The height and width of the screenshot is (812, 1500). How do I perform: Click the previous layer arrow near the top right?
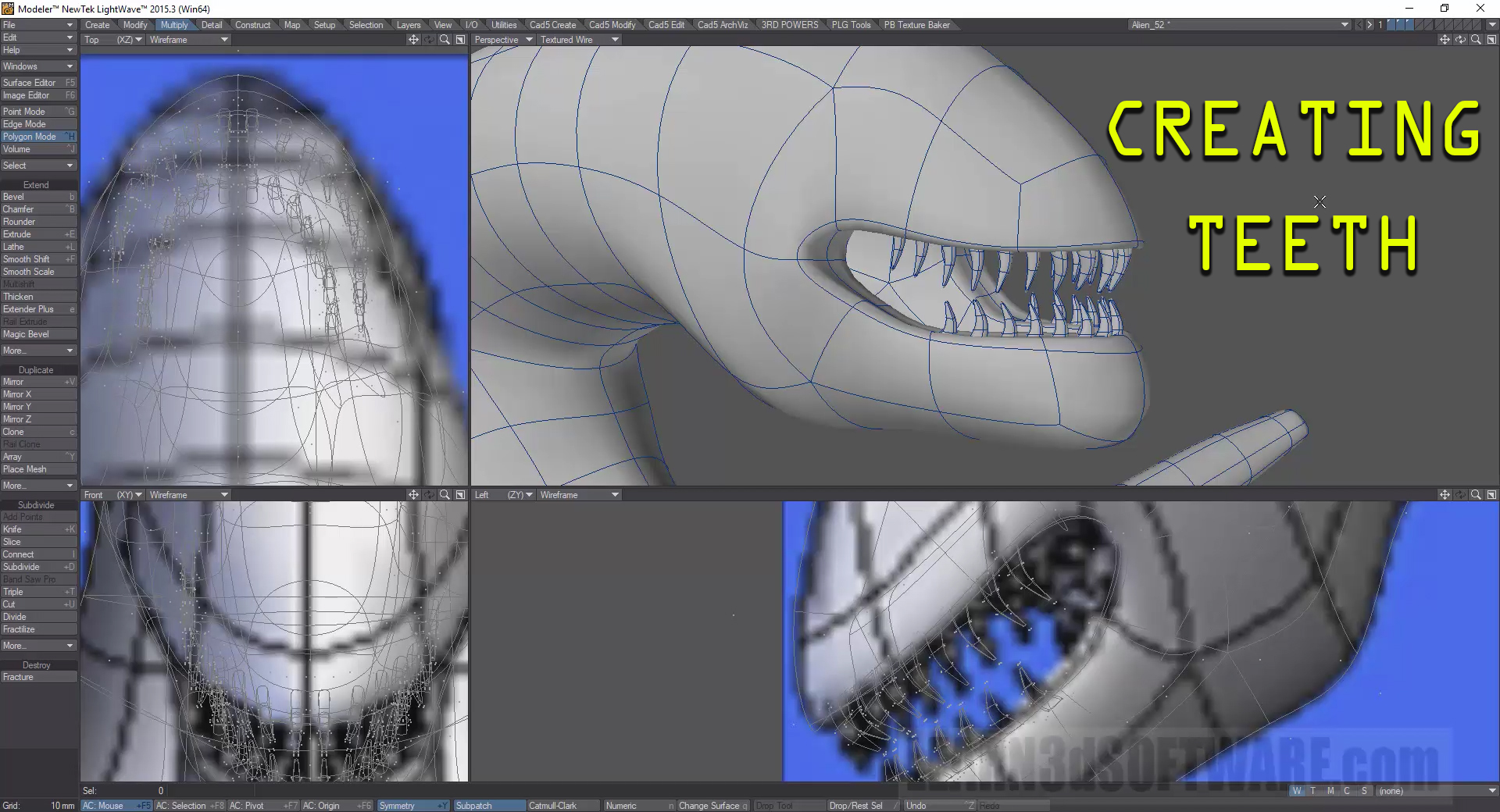tap(1359, 24)
